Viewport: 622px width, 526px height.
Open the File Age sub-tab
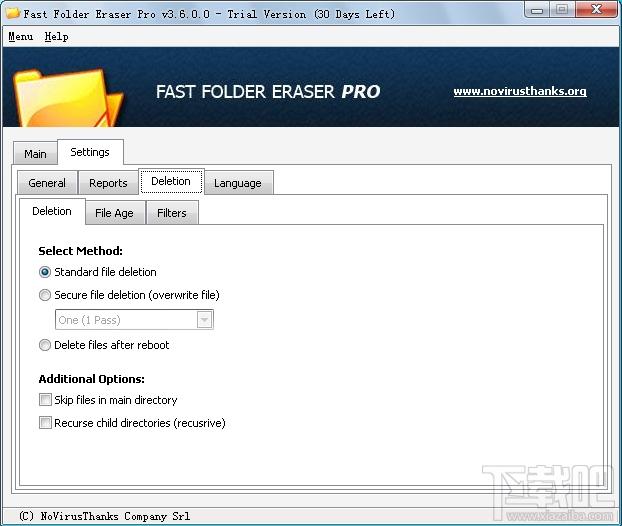114,213
